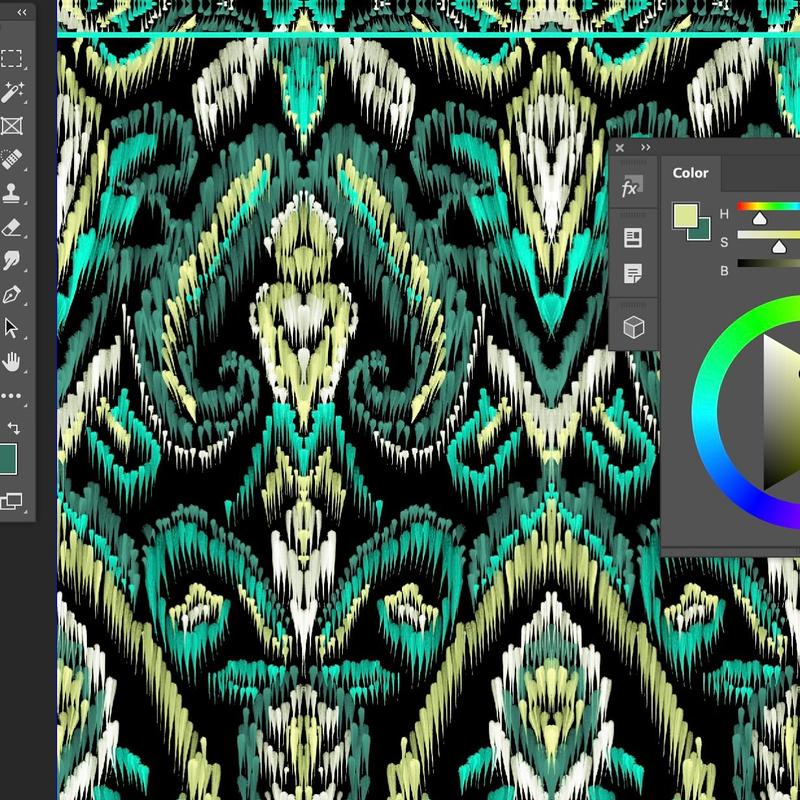Viewport: 800px width, 800px height.
Task: Switch to the Color tab
Action: (690, 173)
